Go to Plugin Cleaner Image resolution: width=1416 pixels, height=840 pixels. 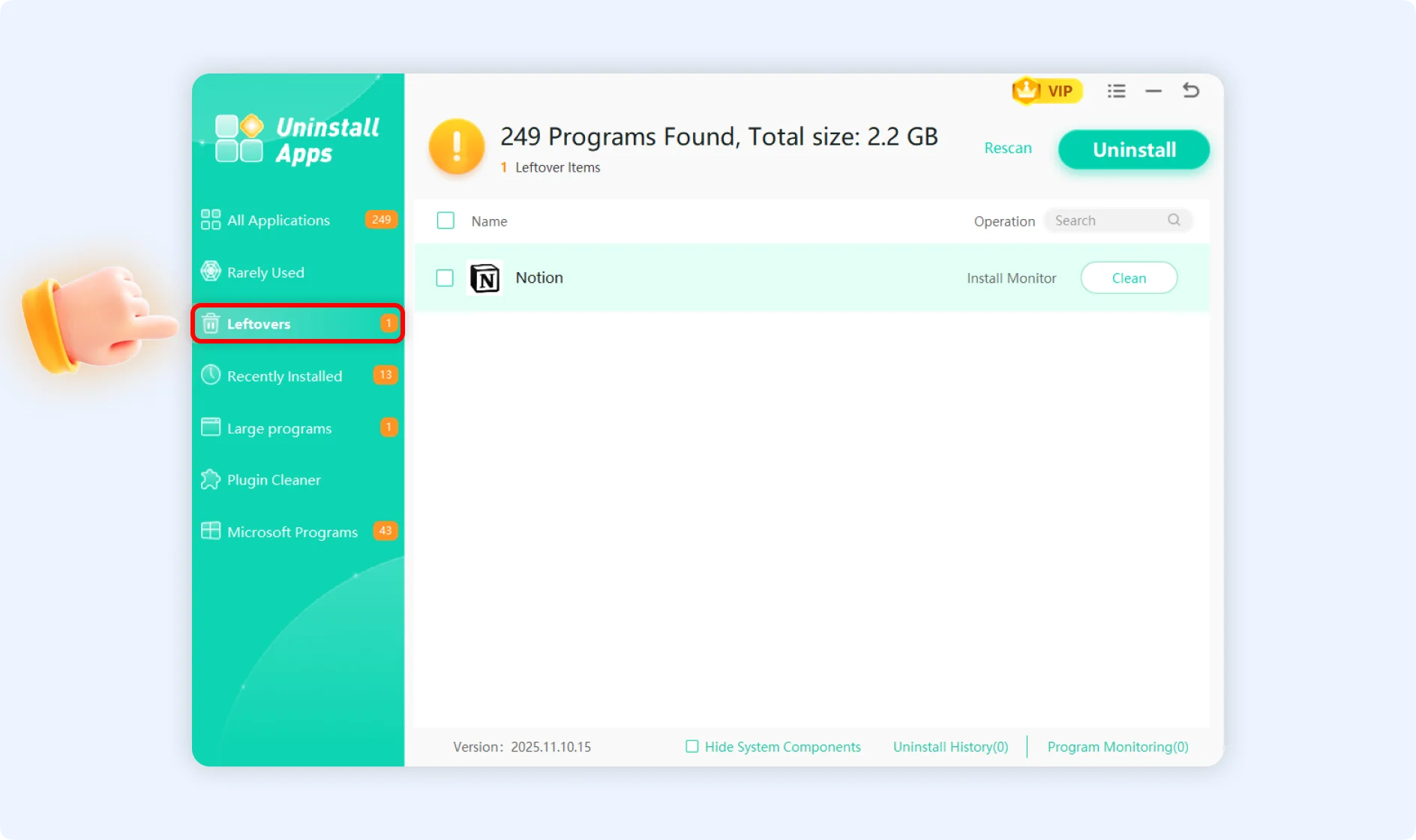click(x=274, y=480)
